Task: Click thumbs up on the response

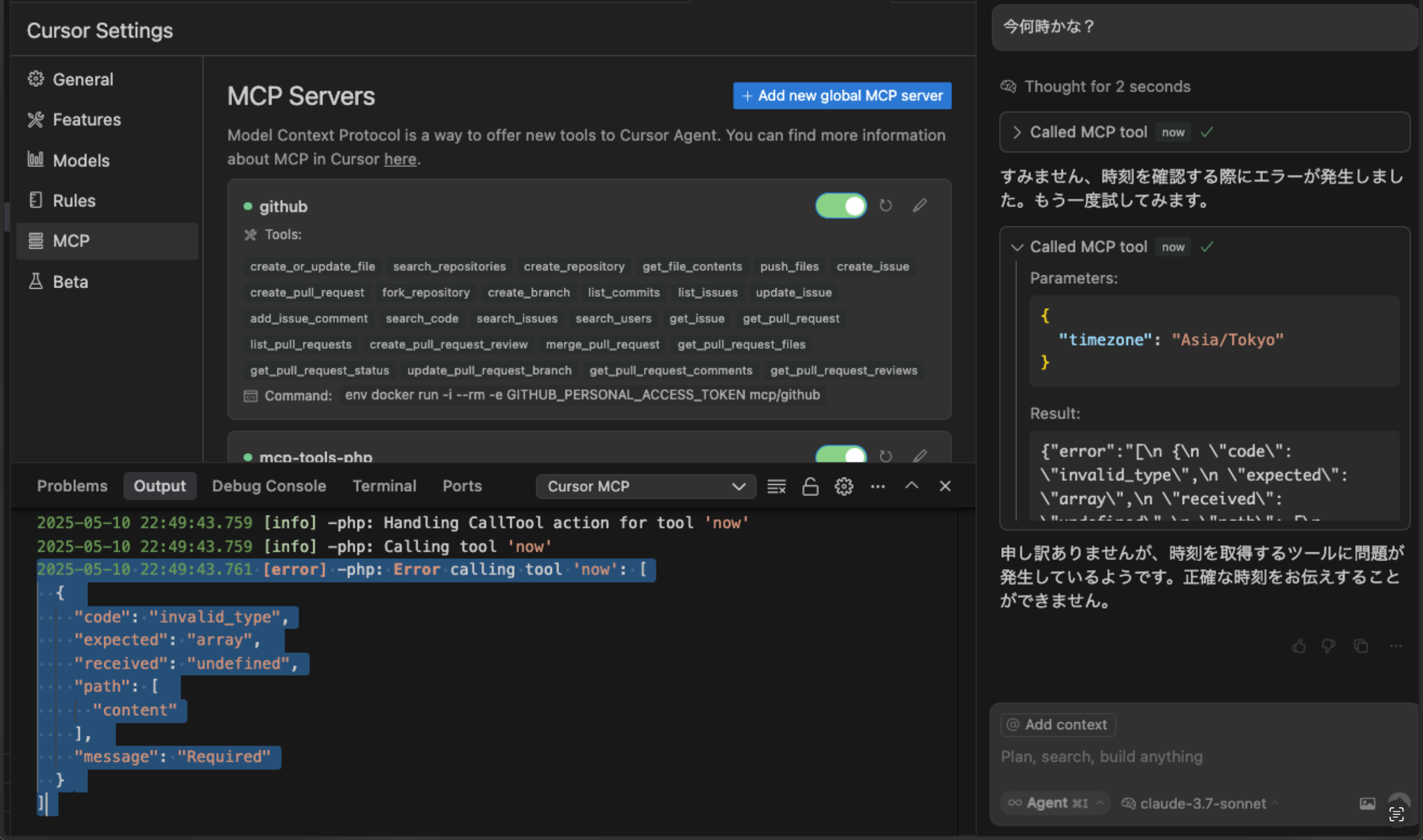Action: [1299, 646]
